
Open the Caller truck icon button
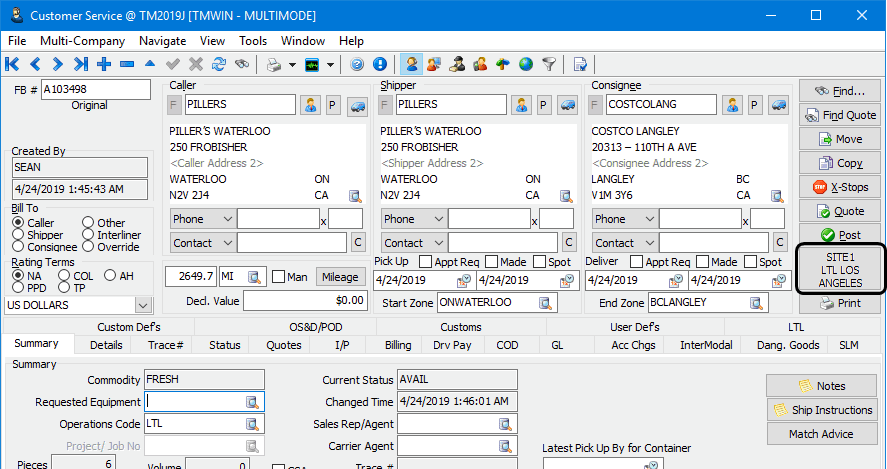coord(357,105)
